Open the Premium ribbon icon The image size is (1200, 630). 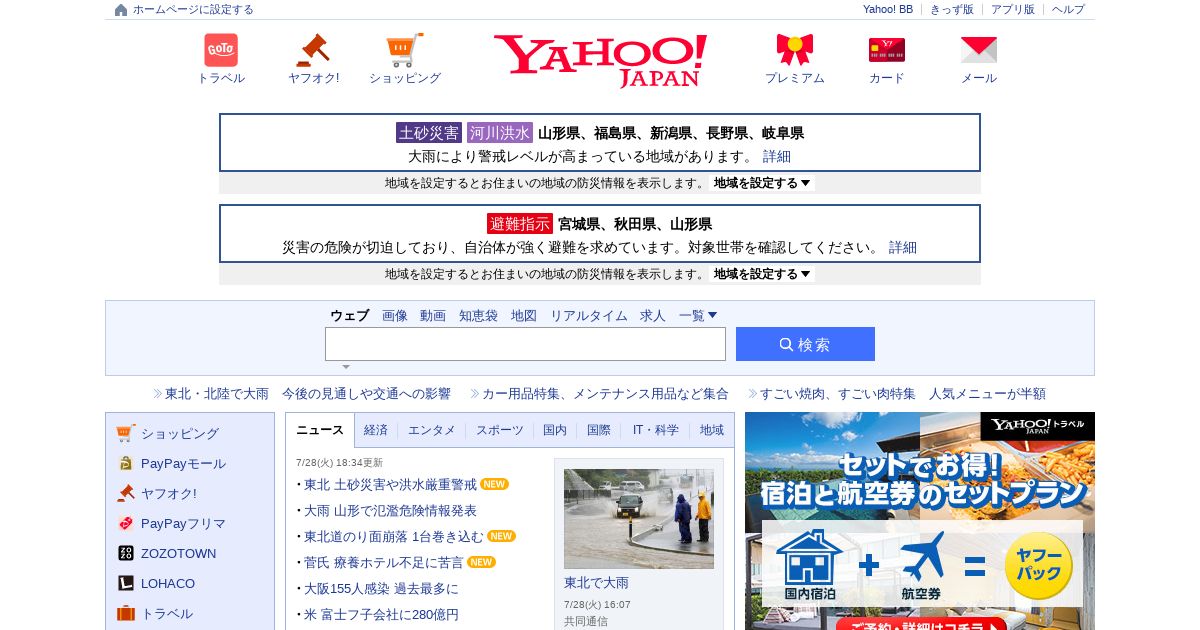click(x=795, y=50)
